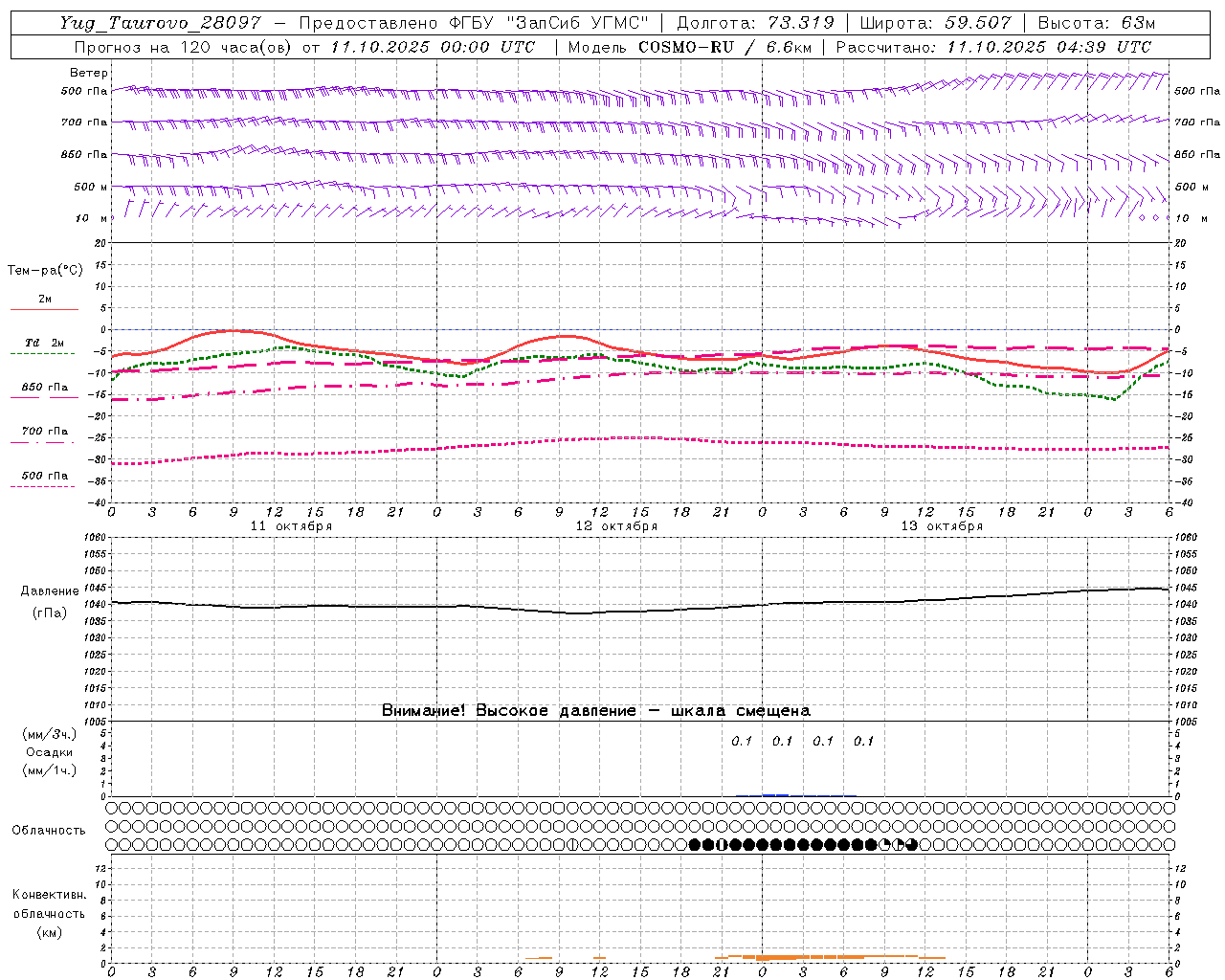Select the 'Предоставлено ФГБУ "ЗапСиб УГМС"' provider text
The height and width of the screenshot is (980, 1225).
475,23
